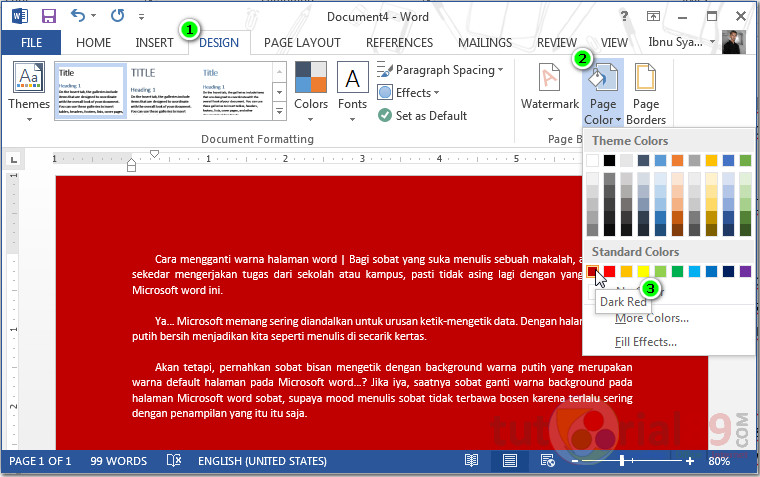Screen dimensions: 760x477
Task: Click Set as Default
Action: coord(422,116)
